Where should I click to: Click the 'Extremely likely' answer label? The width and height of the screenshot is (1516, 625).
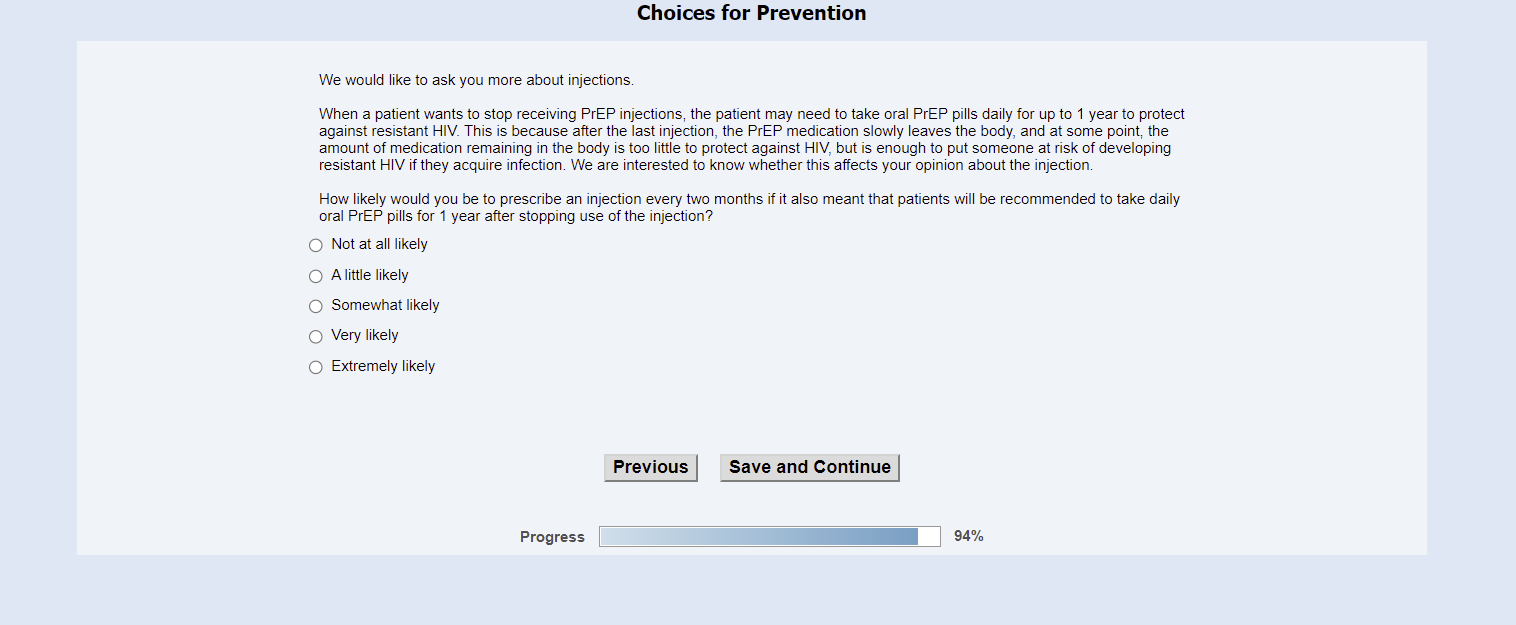click(x=383, y=366)
